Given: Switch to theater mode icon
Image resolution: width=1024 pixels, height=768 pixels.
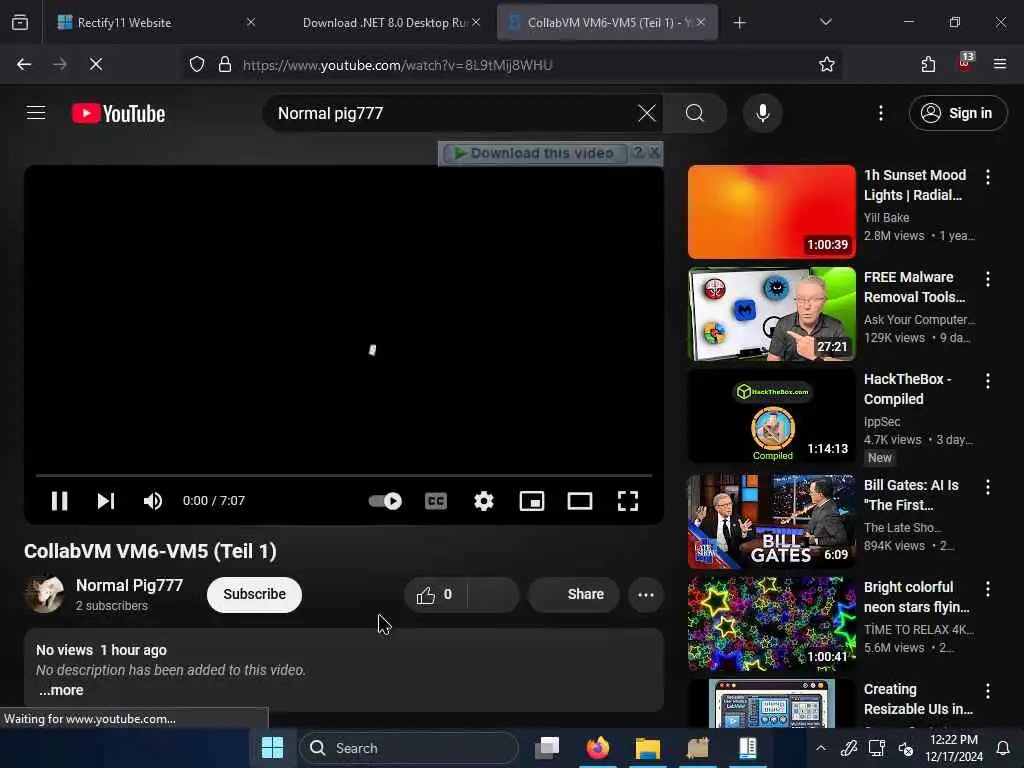Looking at the screenshot, I should pos(580,501).
